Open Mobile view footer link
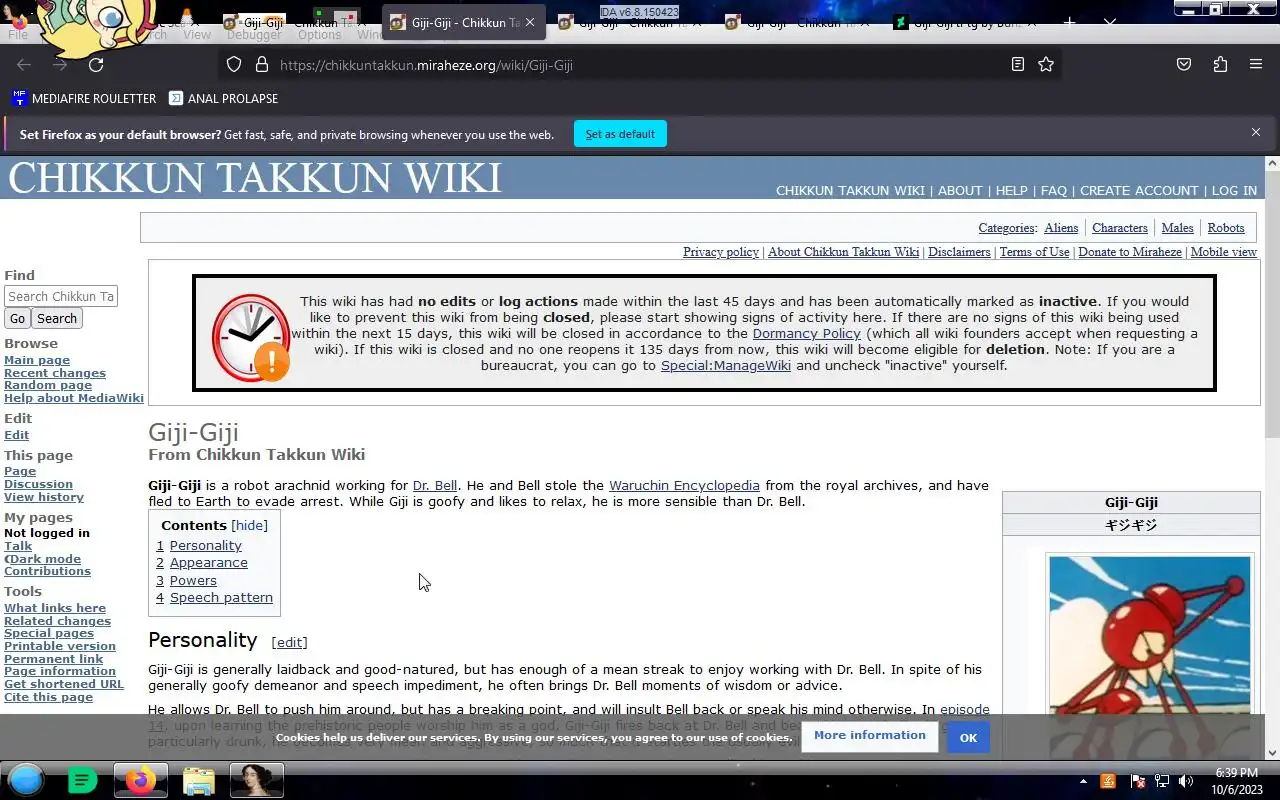This screenshot has height=800, width=1280. pos(1224,252)
